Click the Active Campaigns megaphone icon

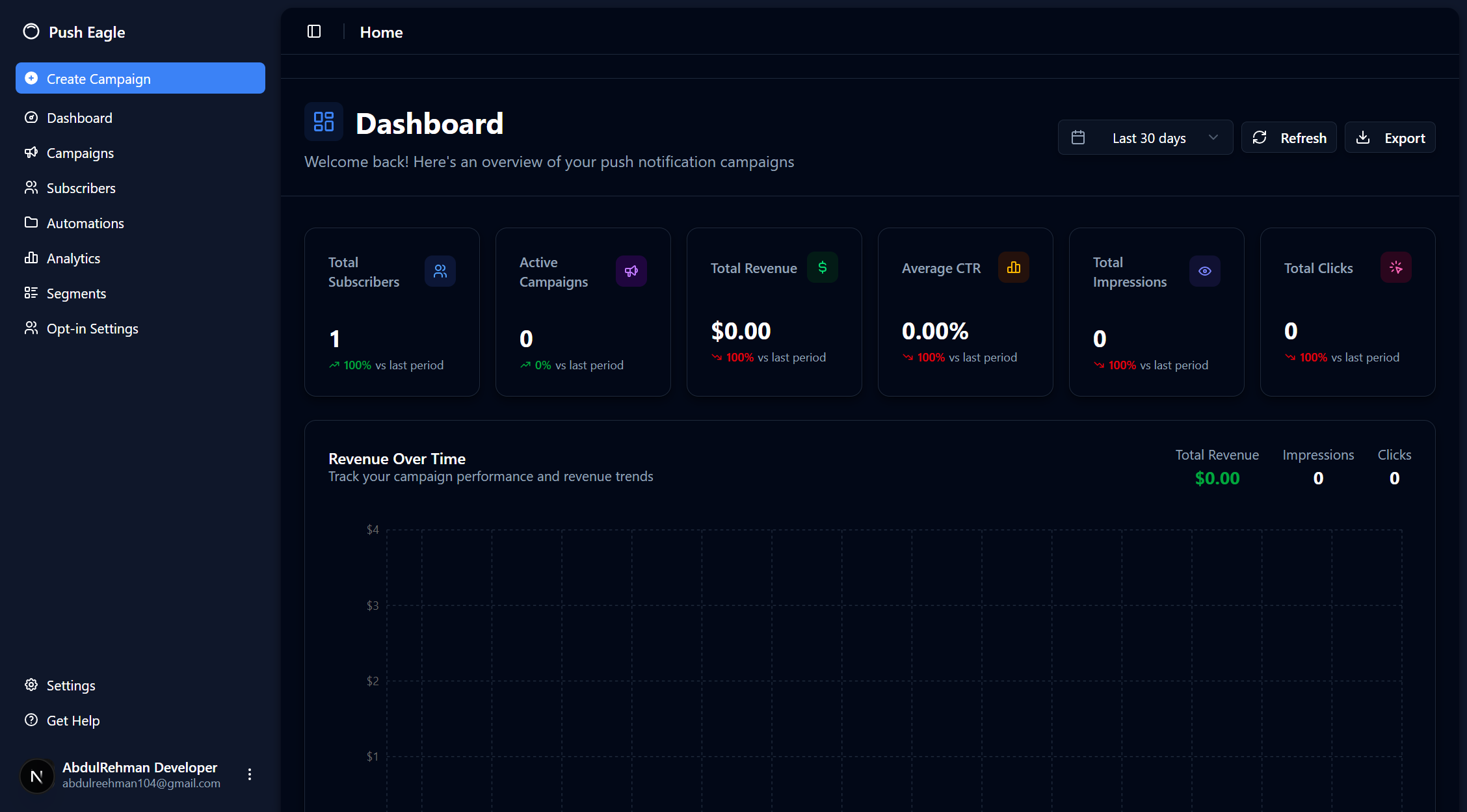(x=631, y=271)
